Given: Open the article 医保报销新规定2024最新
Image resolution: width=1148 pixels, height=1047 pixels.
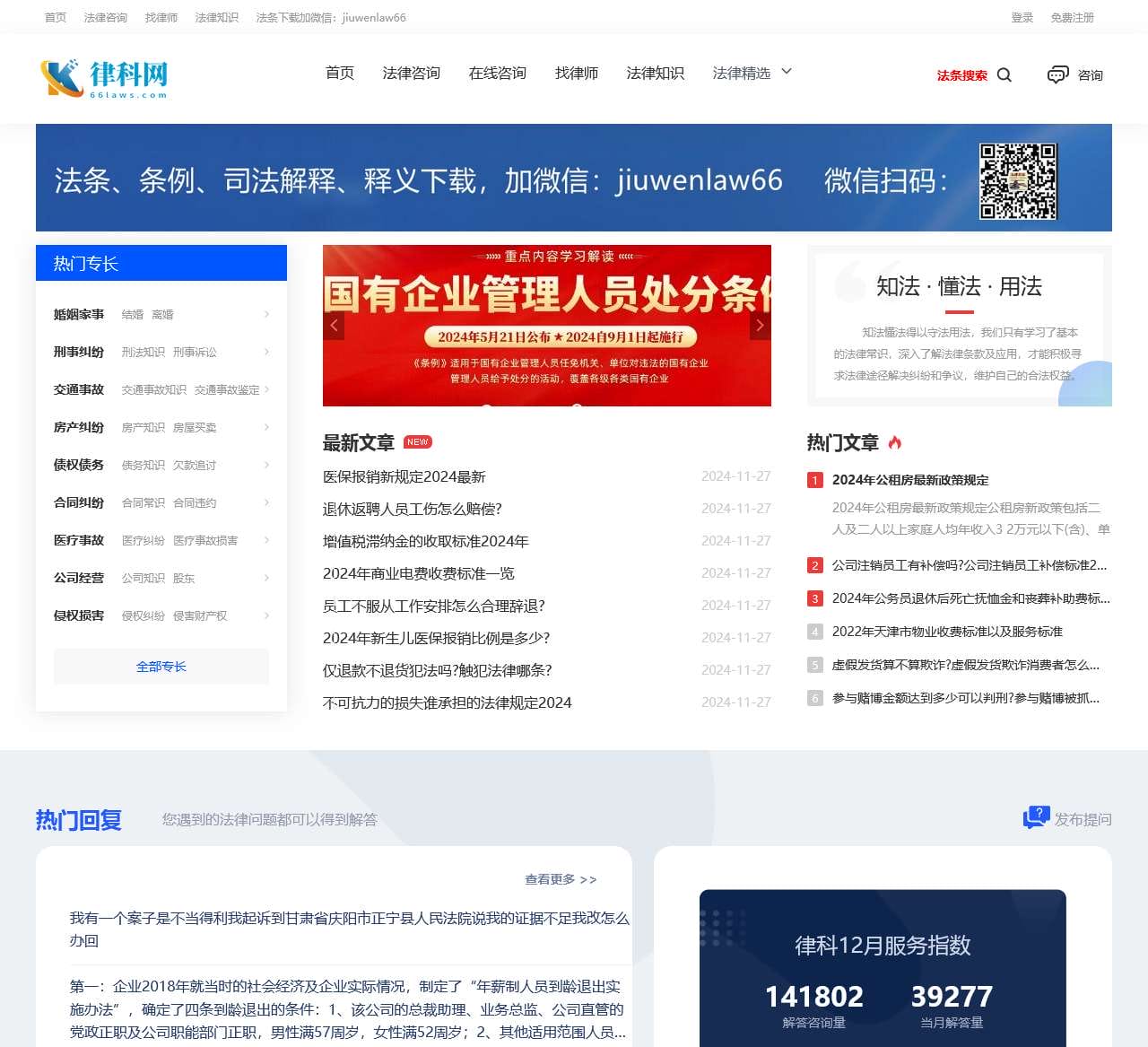Looking at the screenshot, I should 404,476.
